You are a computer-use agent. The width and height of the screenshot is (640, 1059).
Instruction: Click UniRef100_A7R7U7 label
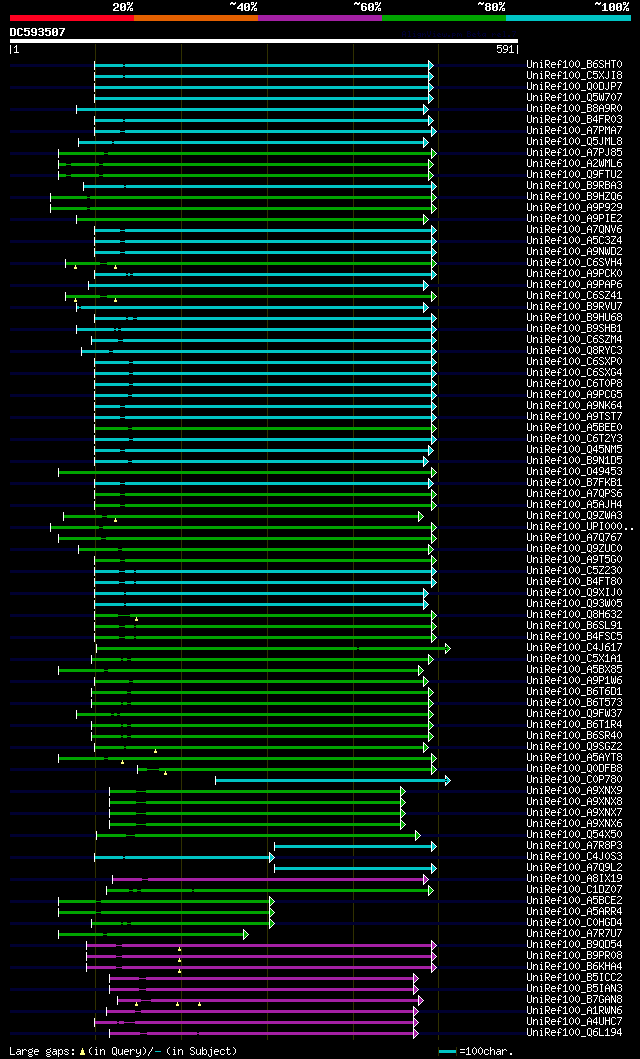click(575, 934)
